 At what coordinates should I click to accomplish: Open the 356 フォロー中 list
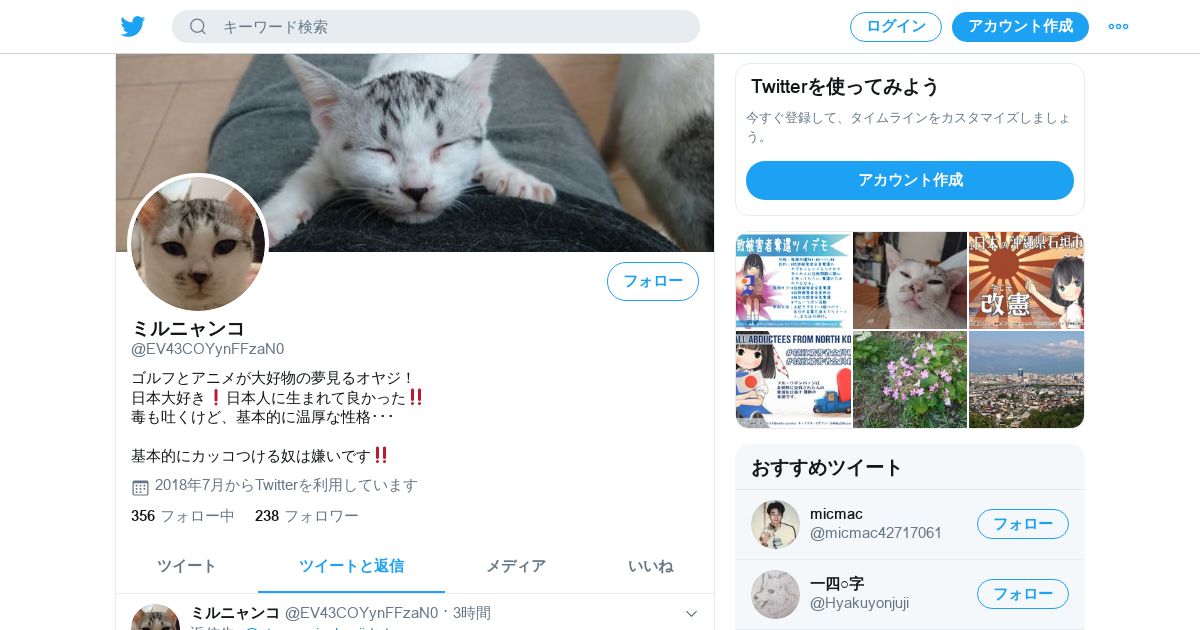pos(183,516)
